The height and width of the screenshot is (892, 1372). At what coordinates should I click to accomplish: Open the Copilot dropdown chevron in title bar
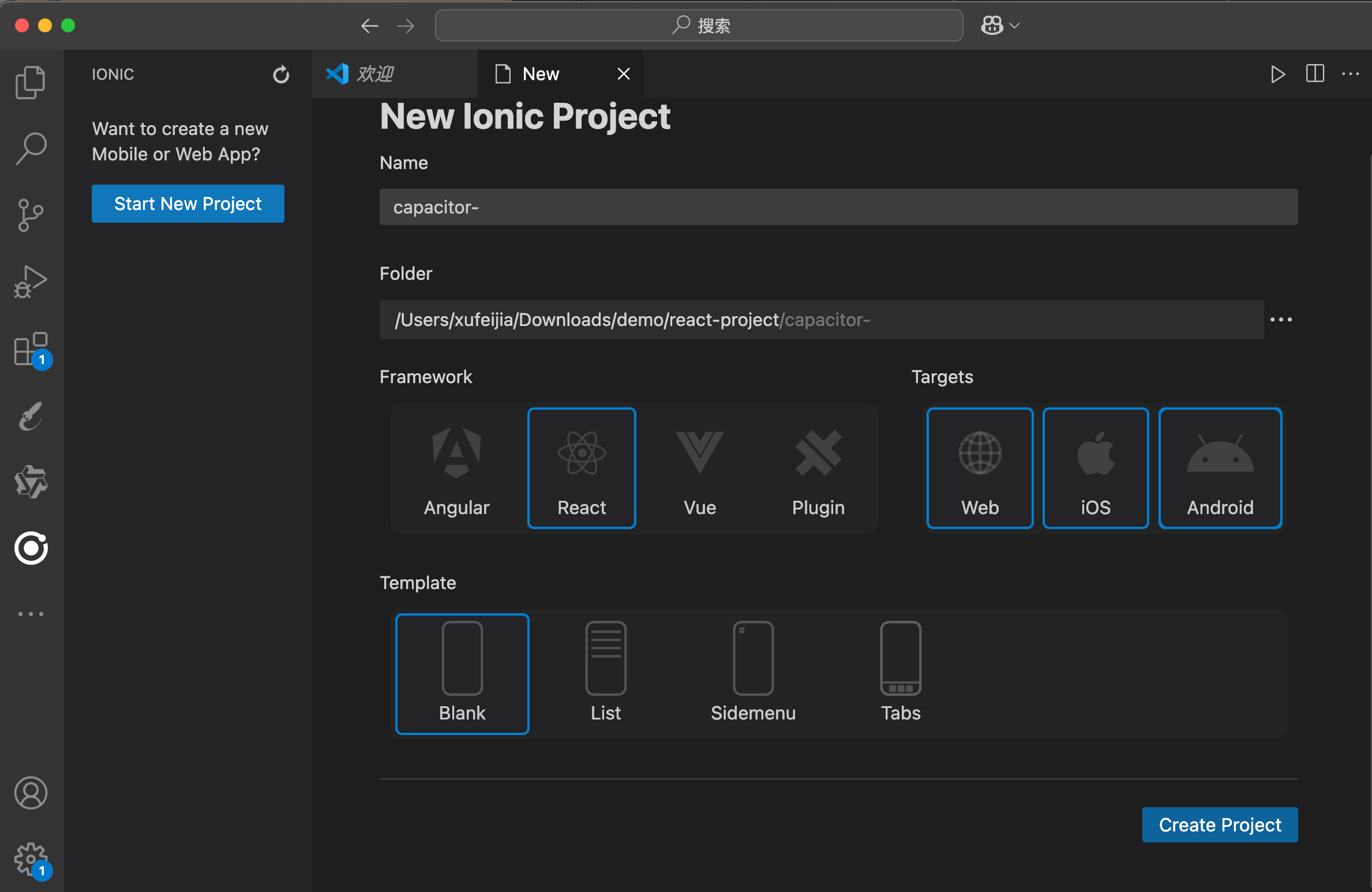coord(1015,26)
